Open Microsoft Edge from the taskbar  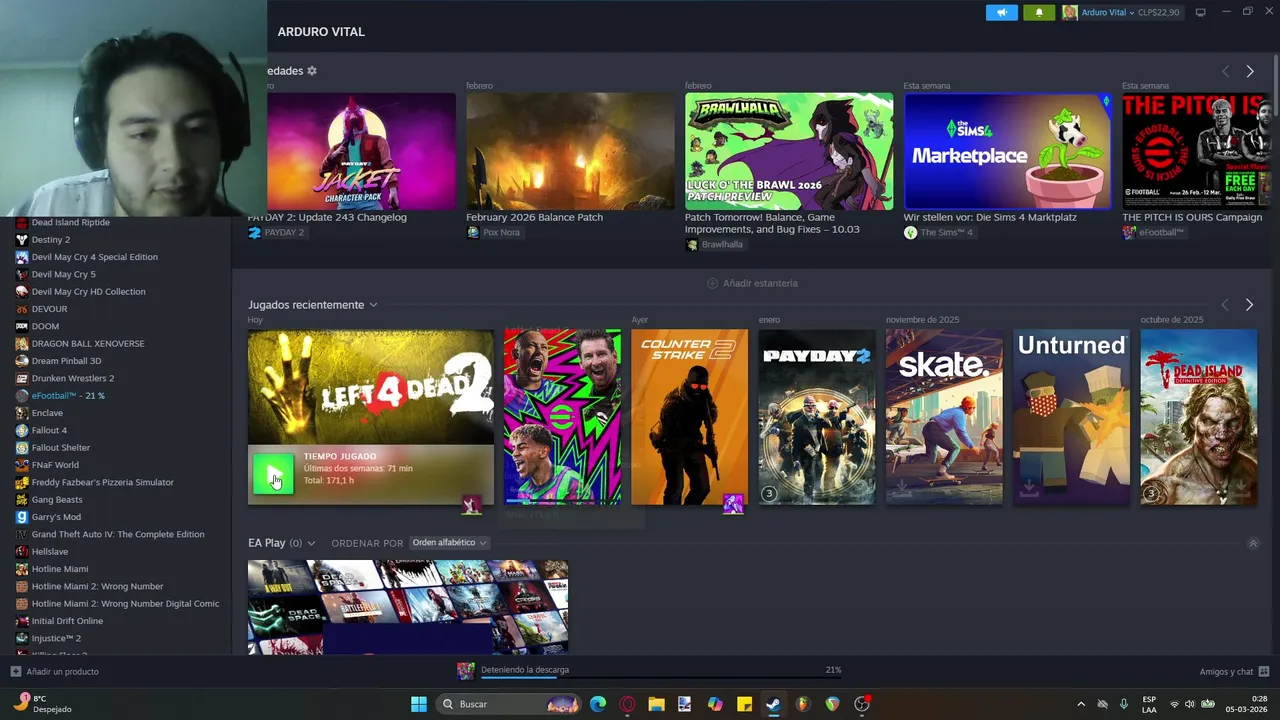coord(598,704)
